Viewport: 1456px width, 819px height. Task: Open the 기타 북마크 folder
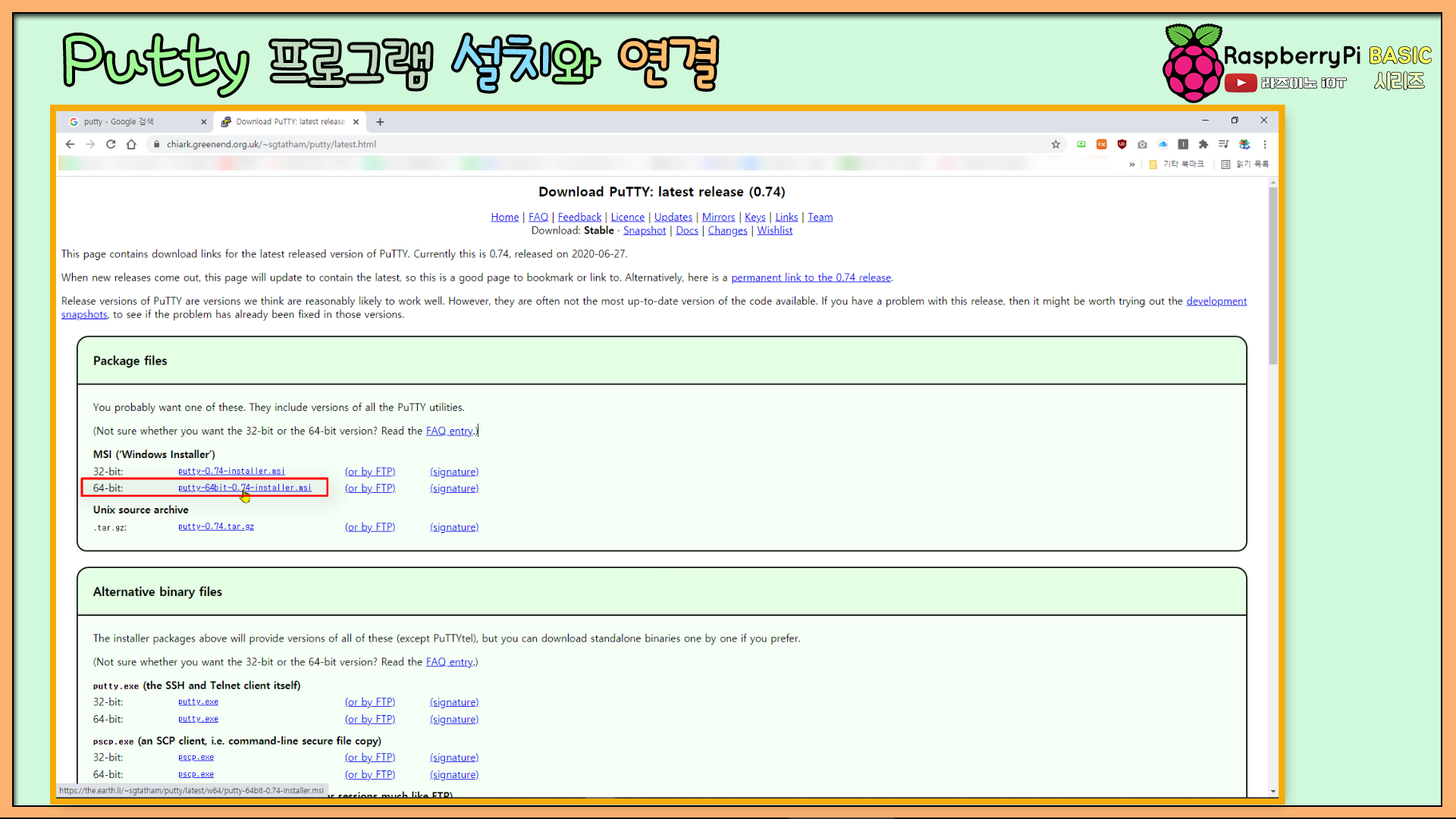pyautogui.click(x=1176, y=165)
